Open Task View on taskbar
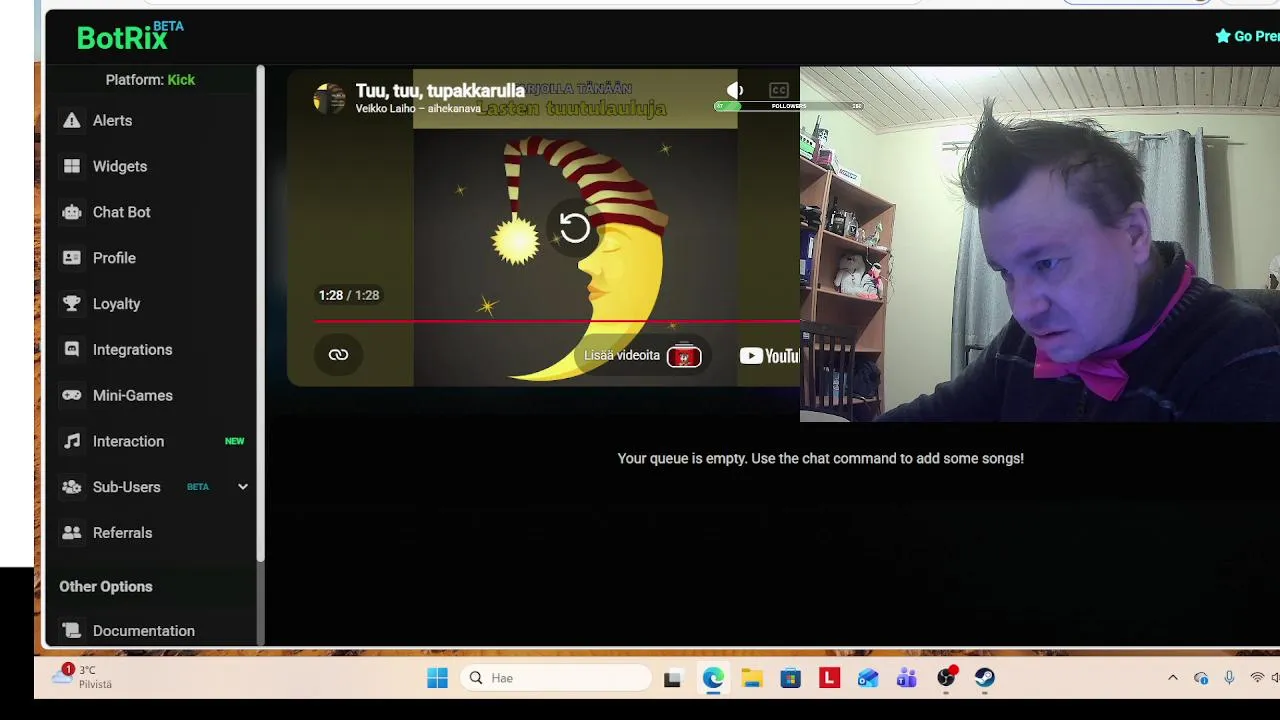The width and height of the screenshot is (1280, 720). pyautogui.click(x=672, y=678)
